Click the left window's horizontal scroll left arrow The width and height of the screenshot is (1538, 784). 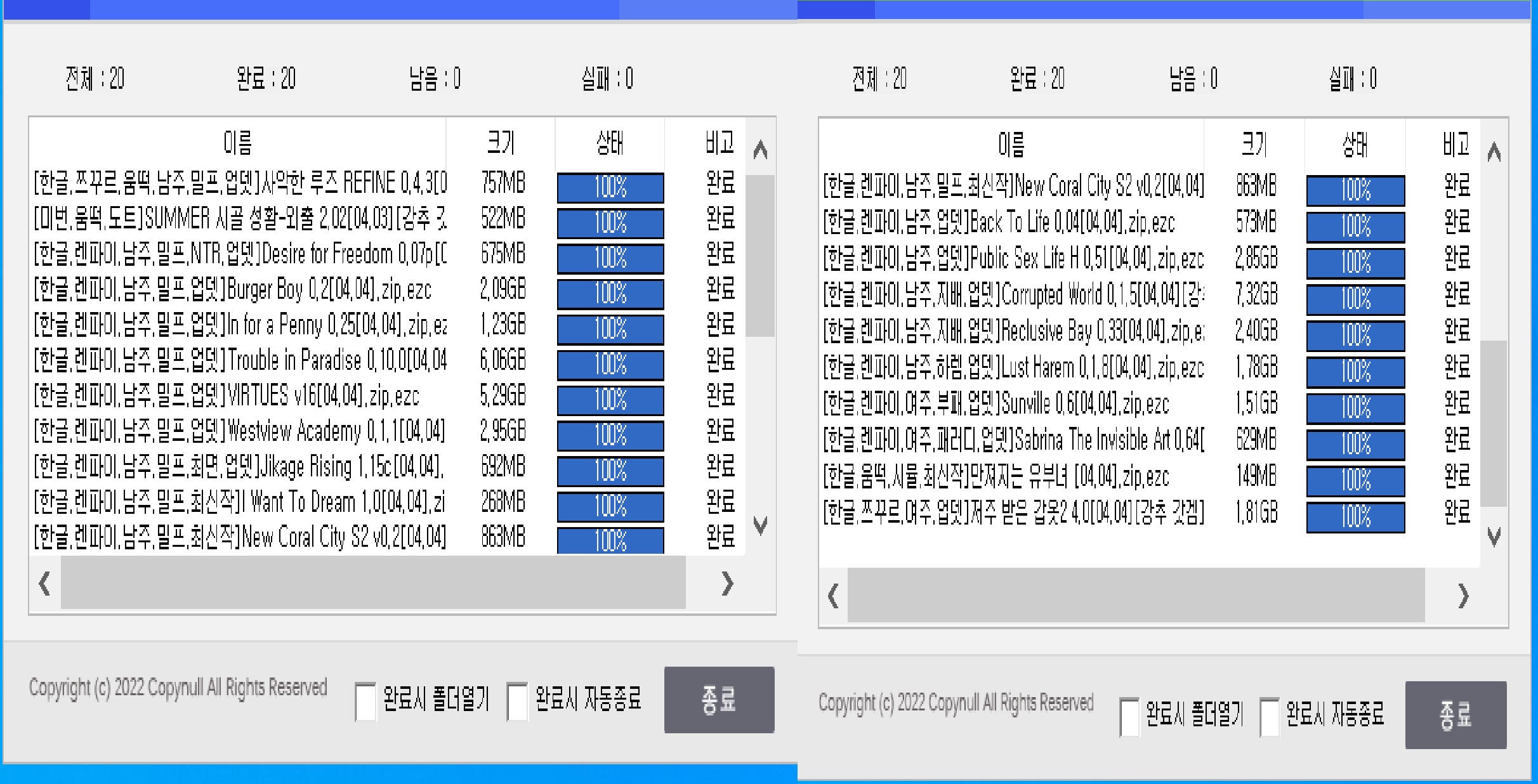[x=44, y=583]
